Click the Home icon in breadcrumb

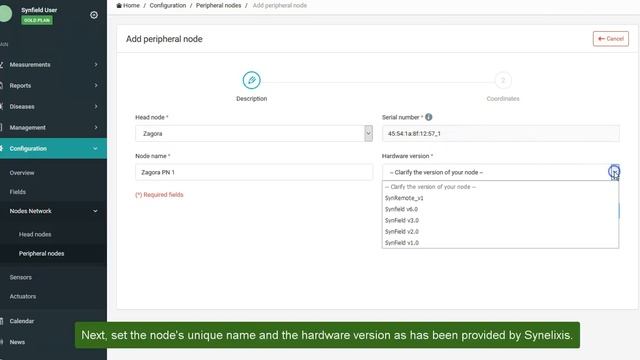[x=119, y=5]
